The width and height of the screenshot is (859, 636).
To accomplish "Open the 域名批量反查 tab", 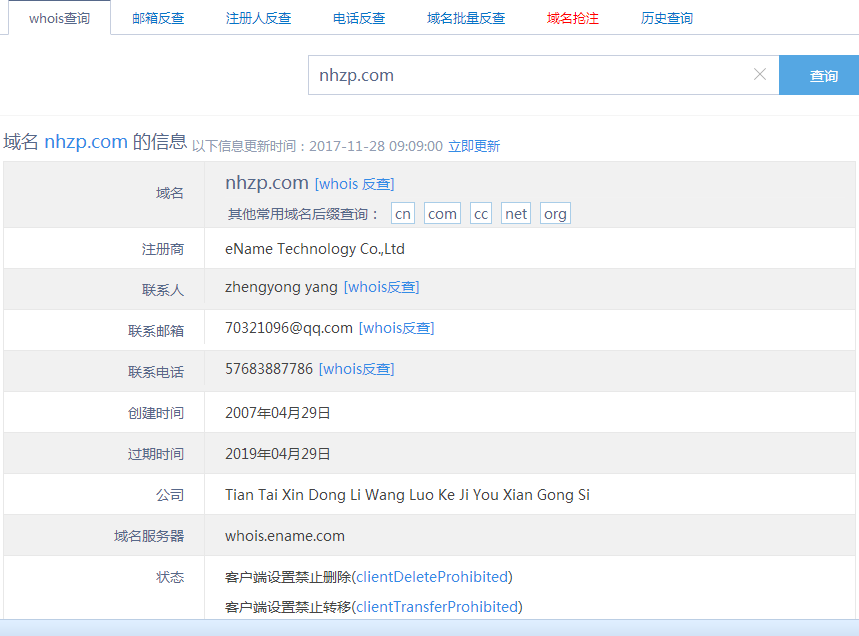I will (x=466, y=17).
